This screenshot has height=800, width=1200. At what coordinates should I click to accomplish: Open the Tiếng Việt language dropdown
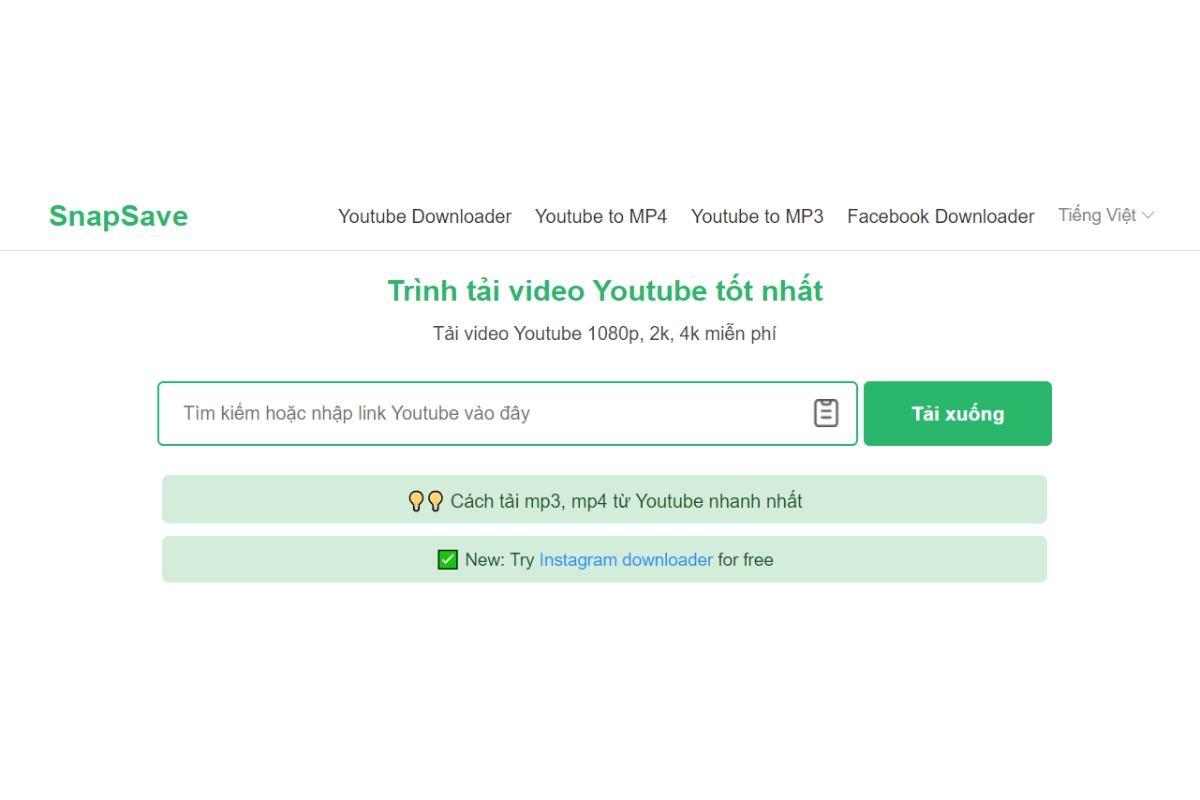click(x=1098, y=215)
